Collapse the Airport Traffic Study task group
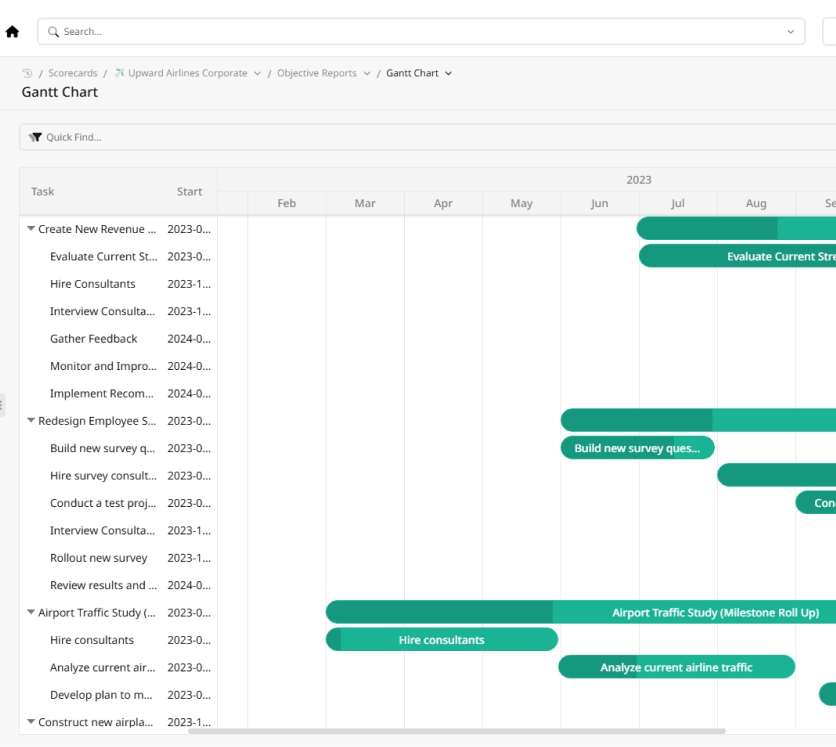 point(31,613)
